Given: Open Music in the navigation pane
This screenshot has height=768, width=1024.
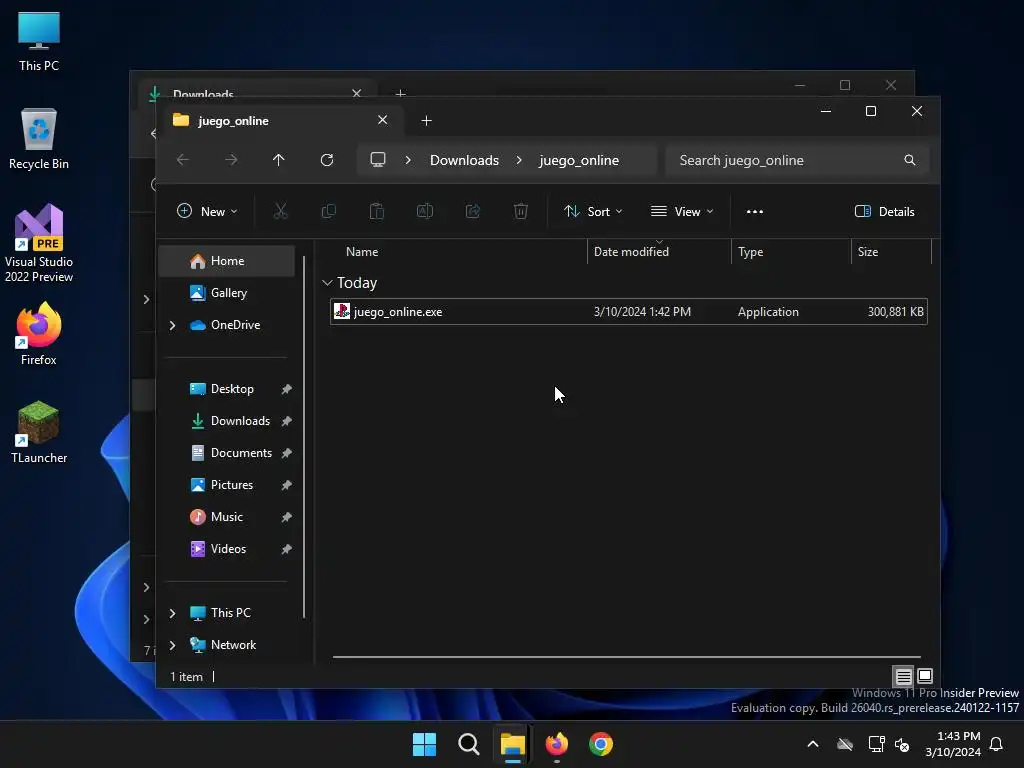Looking at the screenshot, I should click(227, 517).
